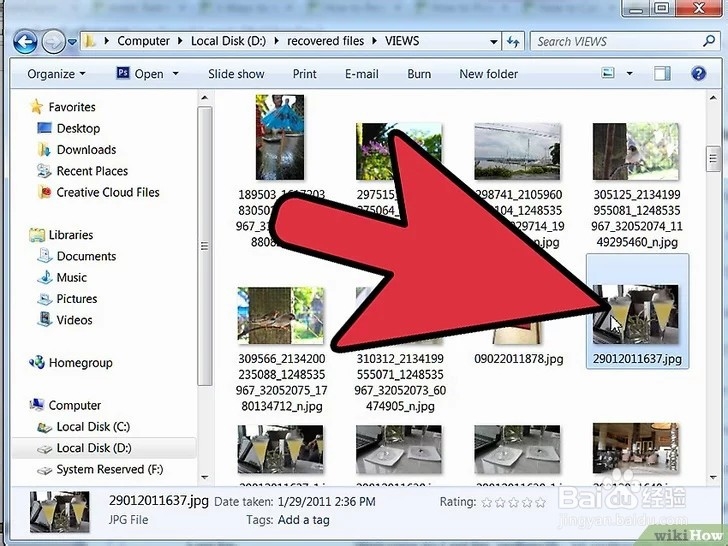Click the details pane preview thumbnail
This screenshot has width=728, height=546.
click(60, 512)
